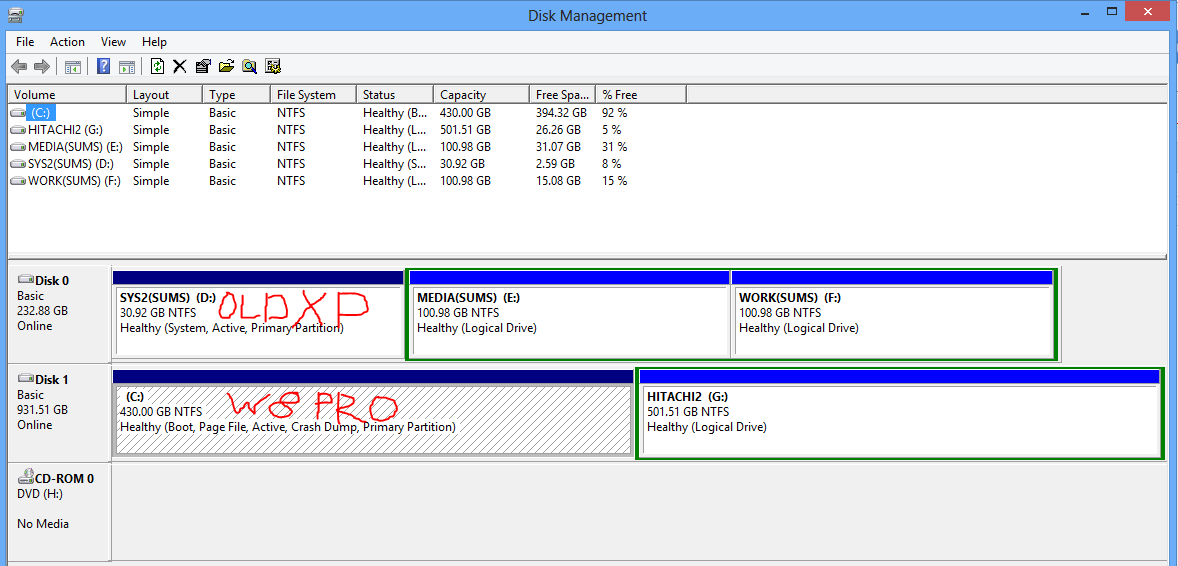
Task: Sort list by Capacity column header
Action: click(480, 95)
